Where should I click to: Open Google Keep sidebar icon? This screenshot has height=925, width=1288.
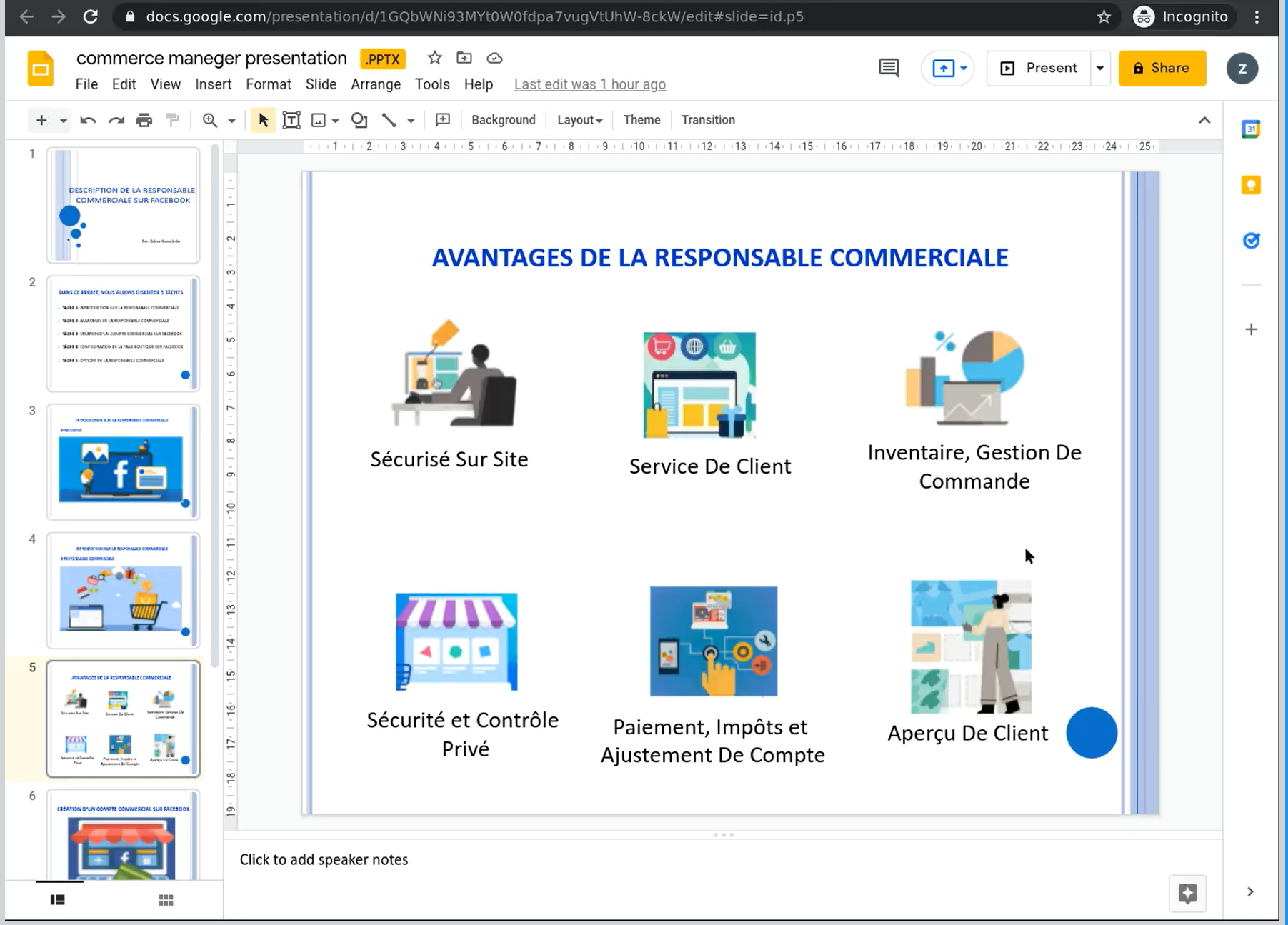pos(1251,185)
